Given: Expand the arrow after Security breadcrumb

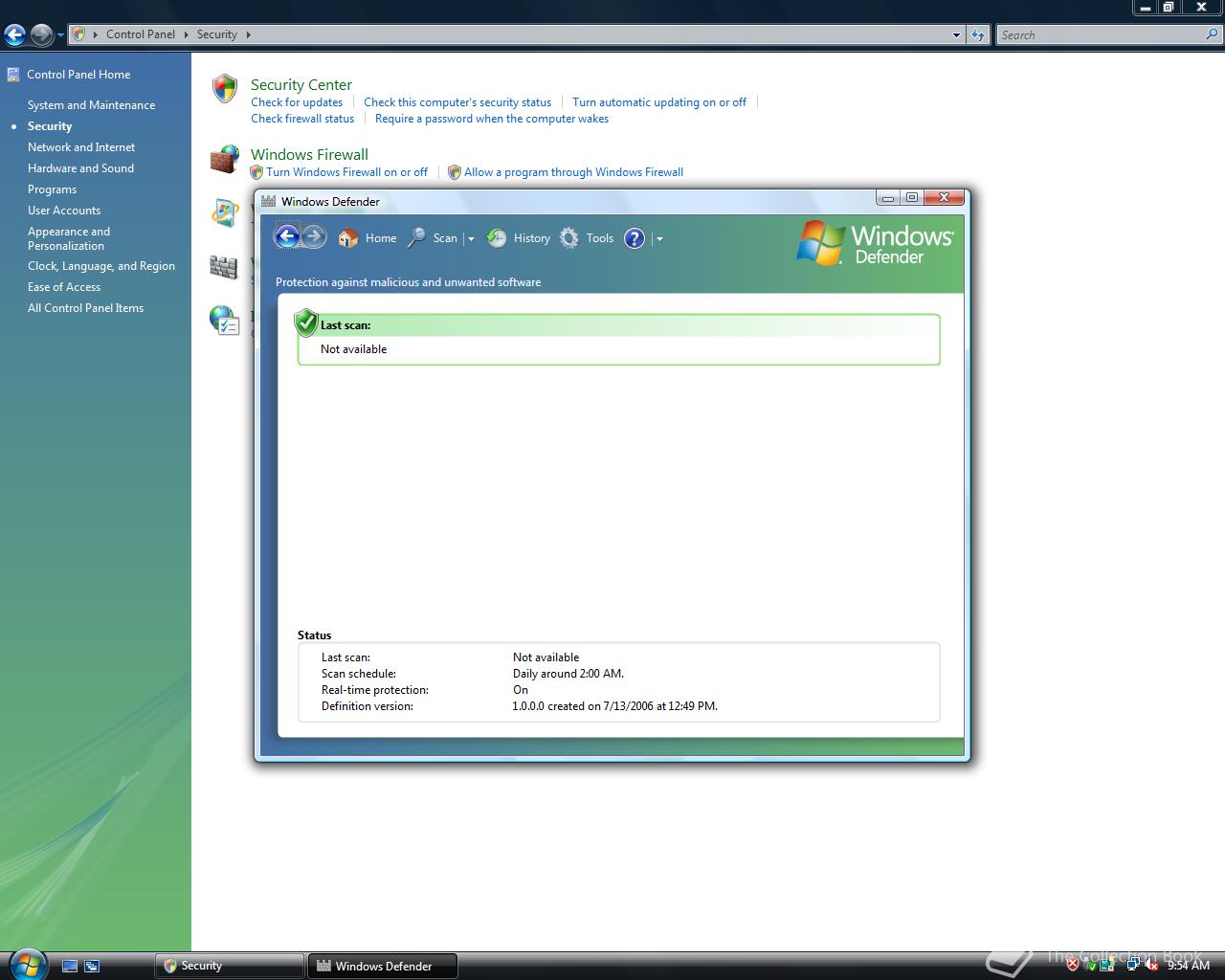Looking at the screenshot, I should pyautogui.click(x=249, y=34).
